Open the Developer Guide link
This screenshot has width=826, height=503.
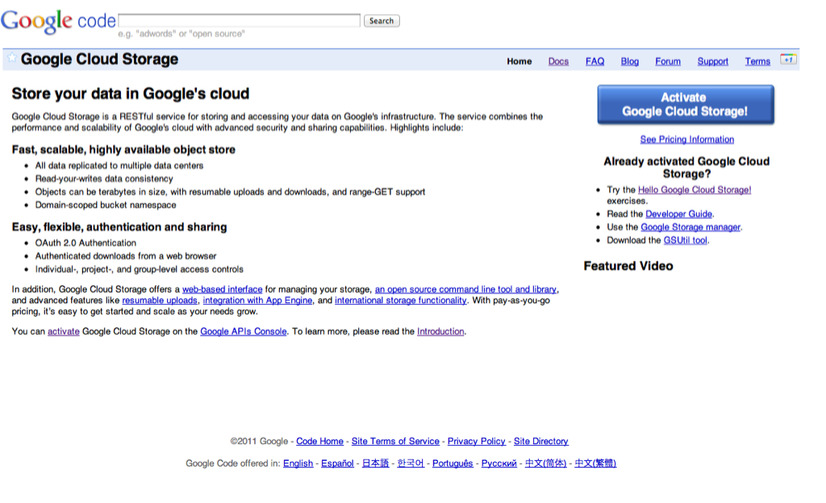pyautogui.click(x=678, y=214)
